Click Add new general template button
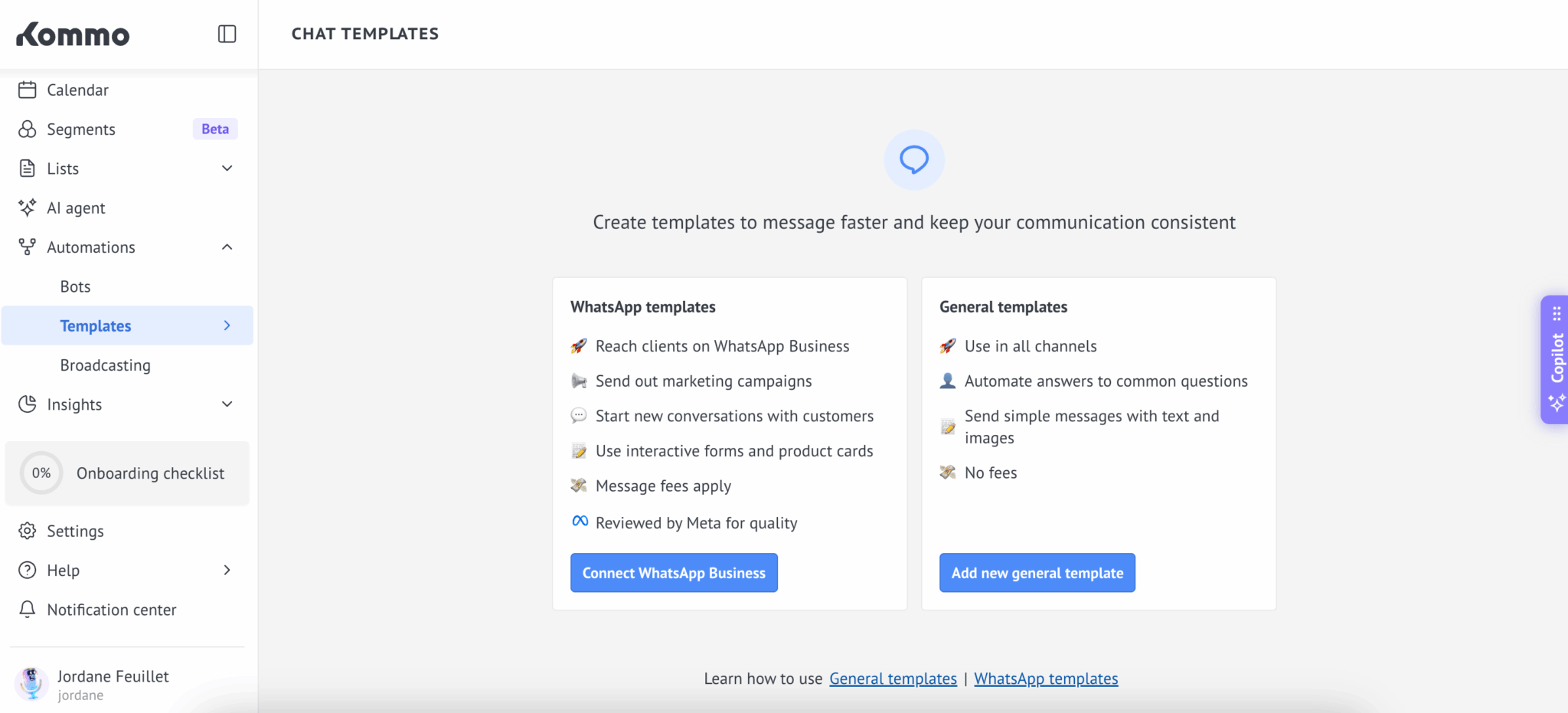The width and height of the screenshot is (1568, 713). [x=1037, y=573]
